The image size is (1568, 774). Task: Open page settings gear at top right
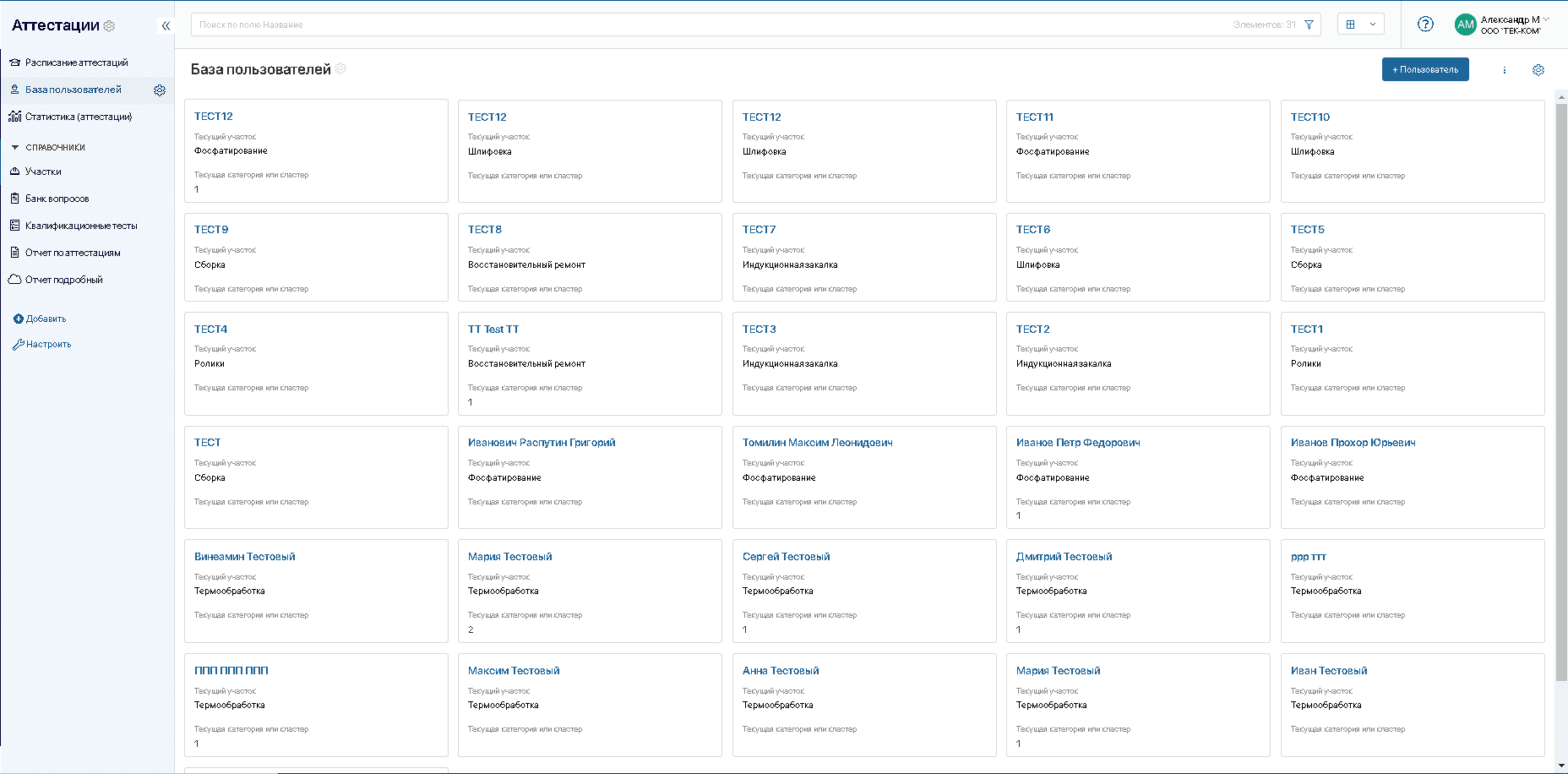tap(1538, 70)
